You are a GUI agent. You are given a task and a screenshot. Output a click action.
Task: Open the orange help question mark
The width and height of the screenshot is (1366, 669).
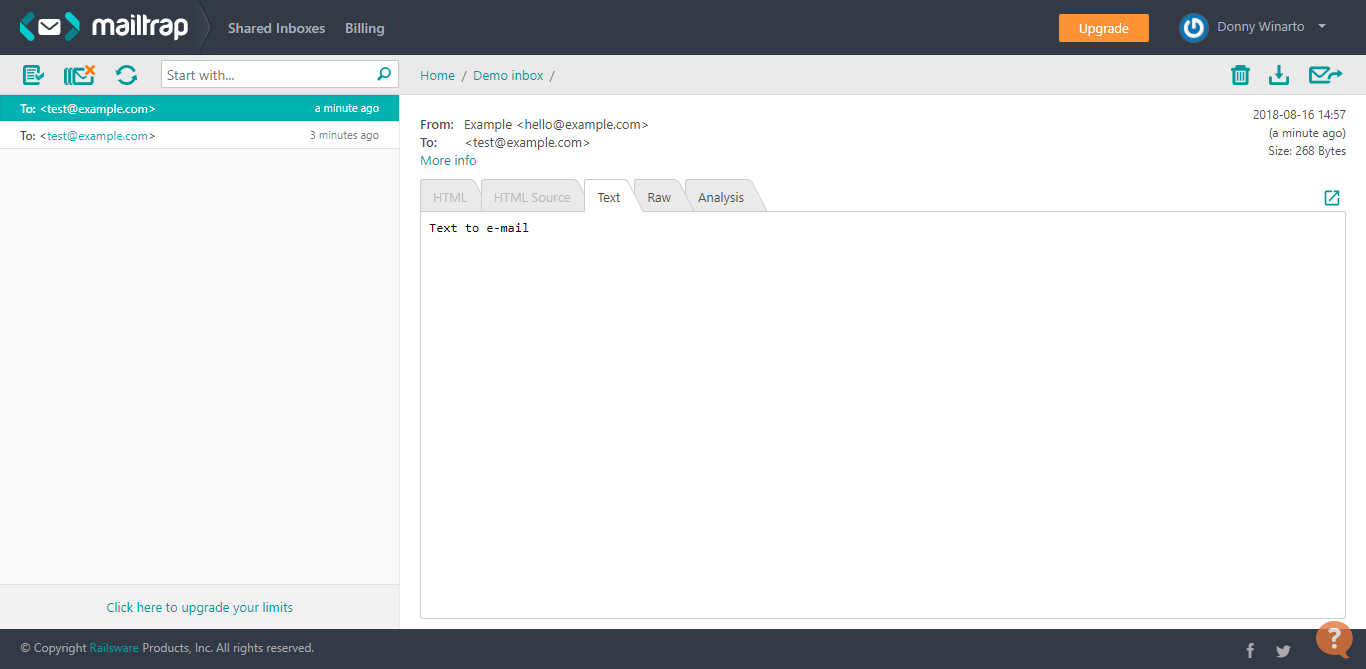(1334, 637)
